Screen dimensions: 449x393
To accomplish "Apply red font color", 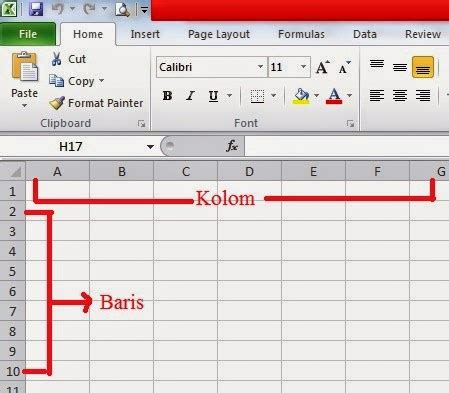I will click(x=334, y=96).
